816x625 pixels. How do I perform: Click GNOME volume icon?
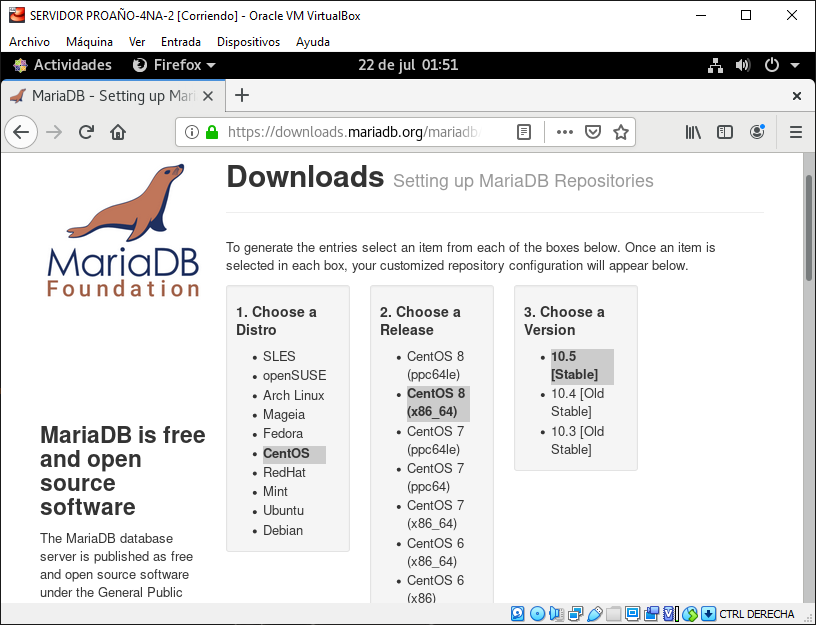pos(743,65)
